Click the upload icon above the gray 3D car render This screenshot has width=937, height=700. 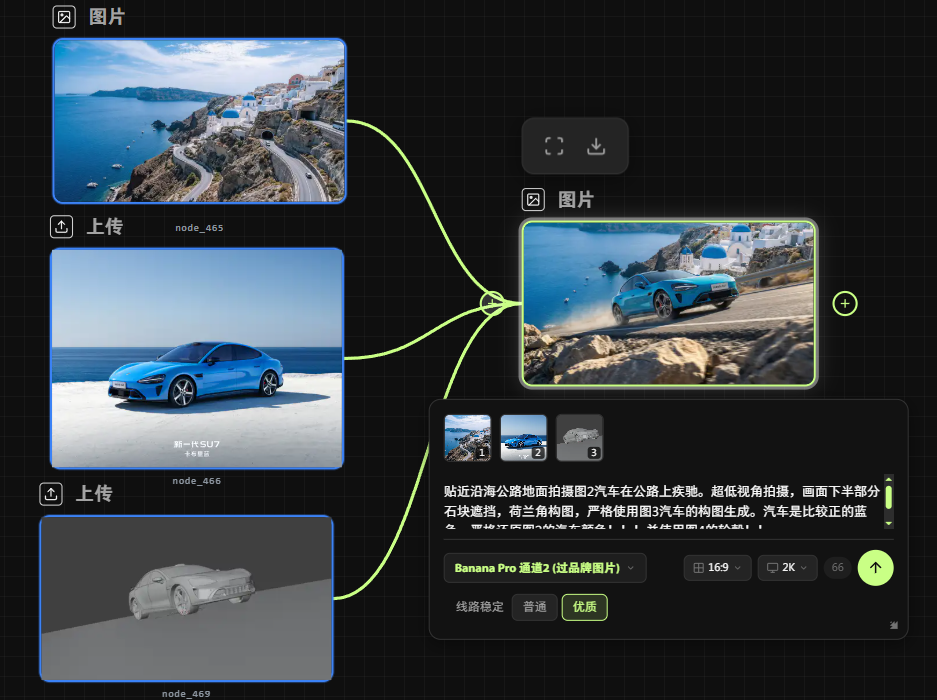(x=52, y=494)
